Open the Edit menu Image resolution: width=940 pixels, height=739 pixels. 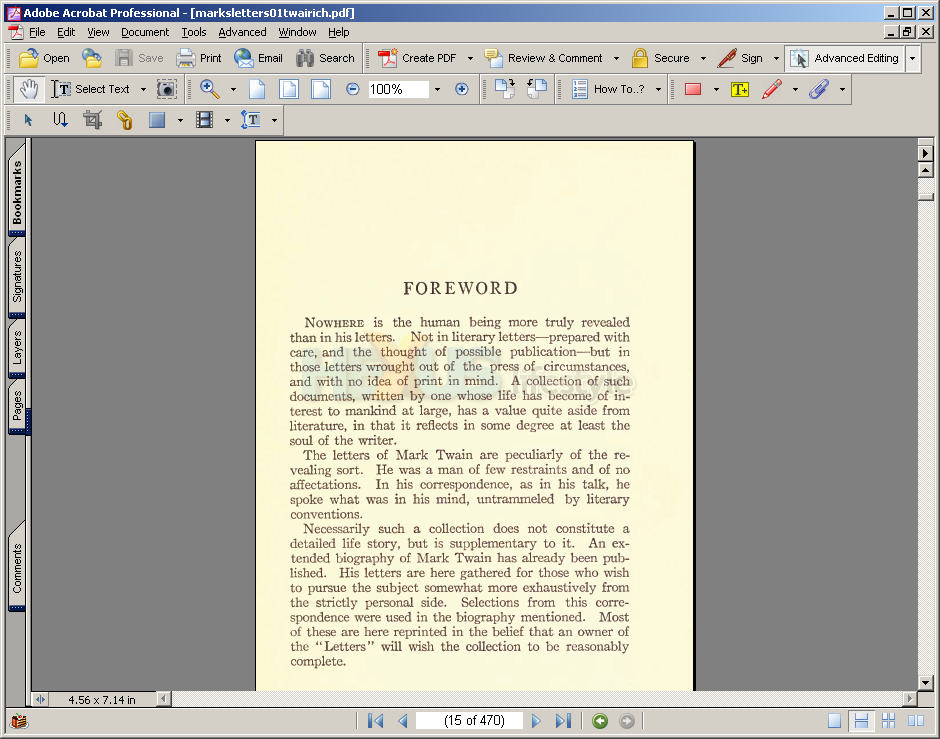click(66, 32)
